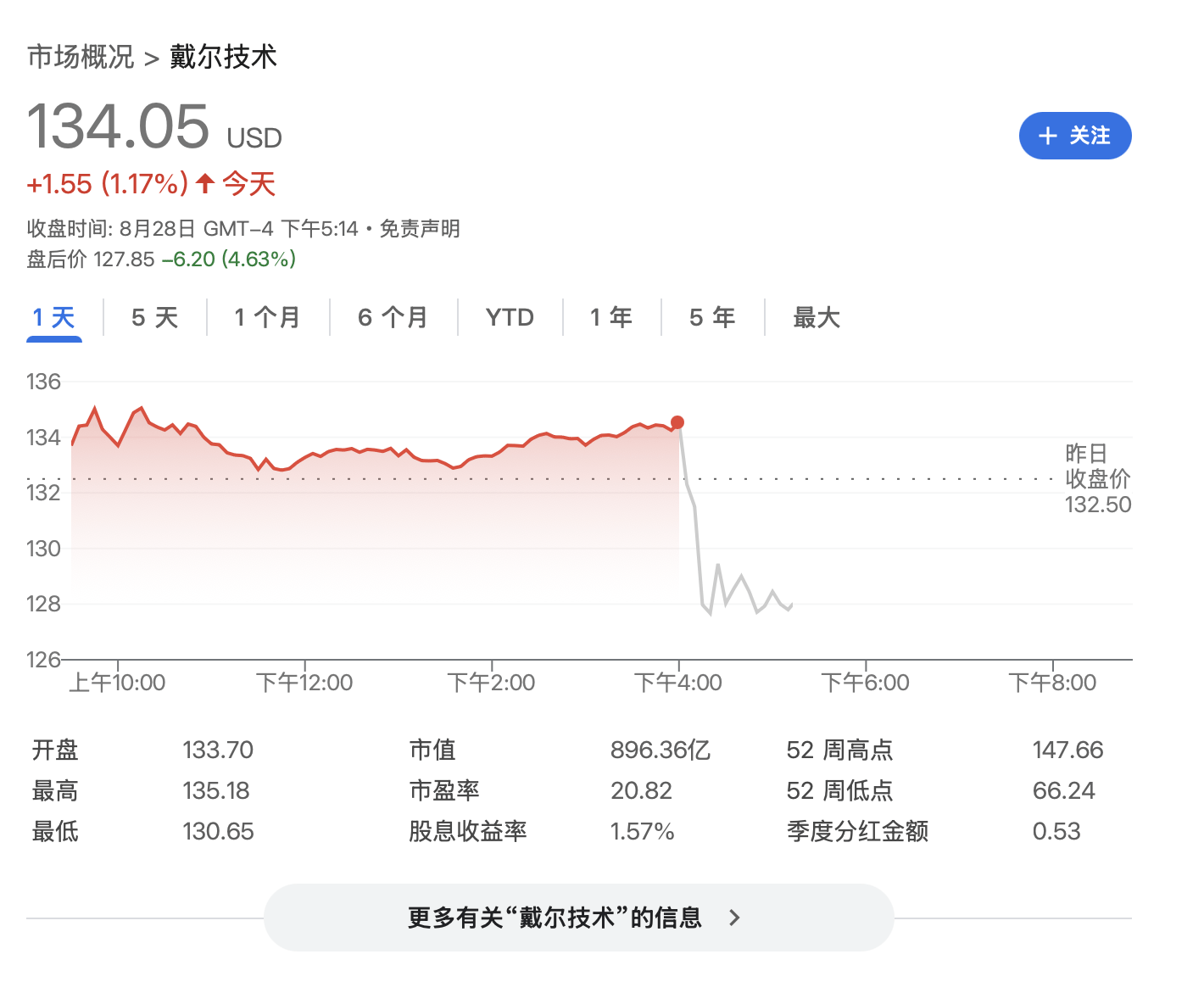Switch to the 1个月 chart range
The height and width of the screenshot is (982, 1204).
click(267, 317)
